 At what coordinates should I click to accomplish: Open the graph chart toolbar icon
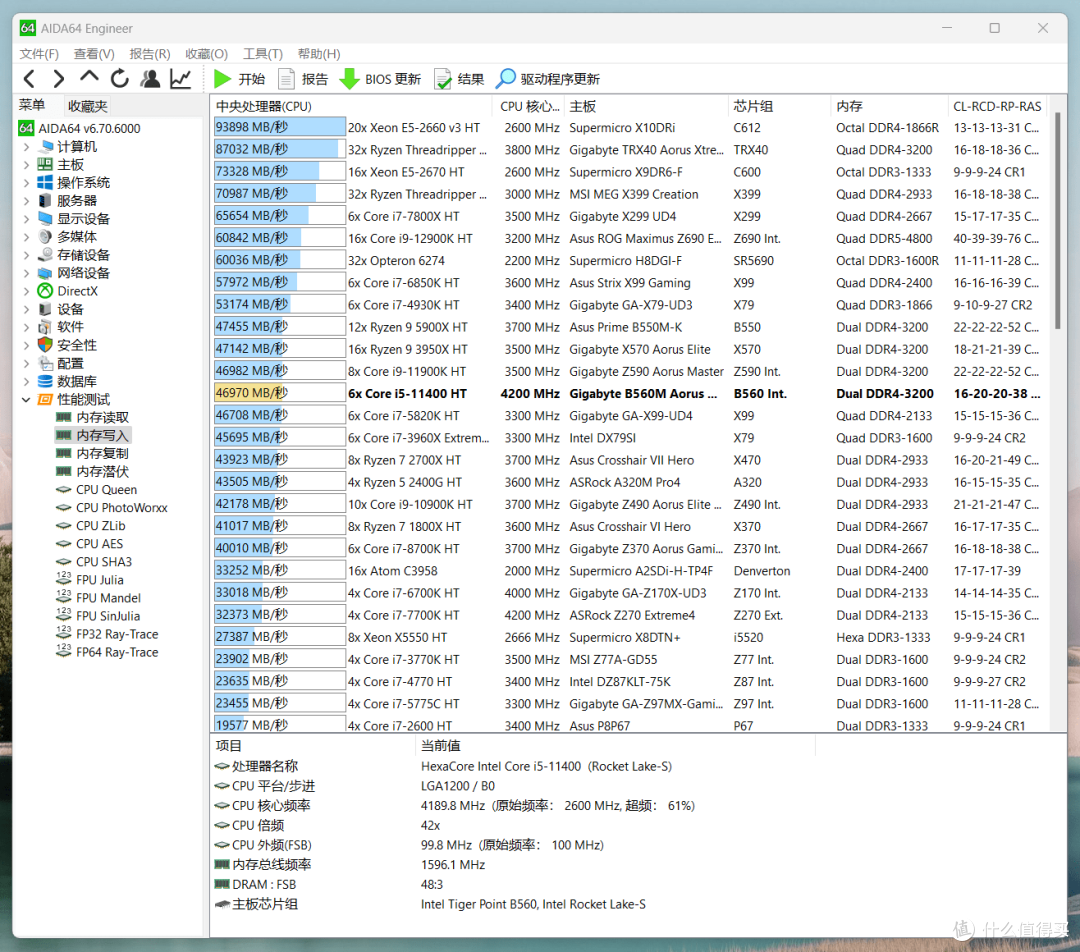coord(180,79)
